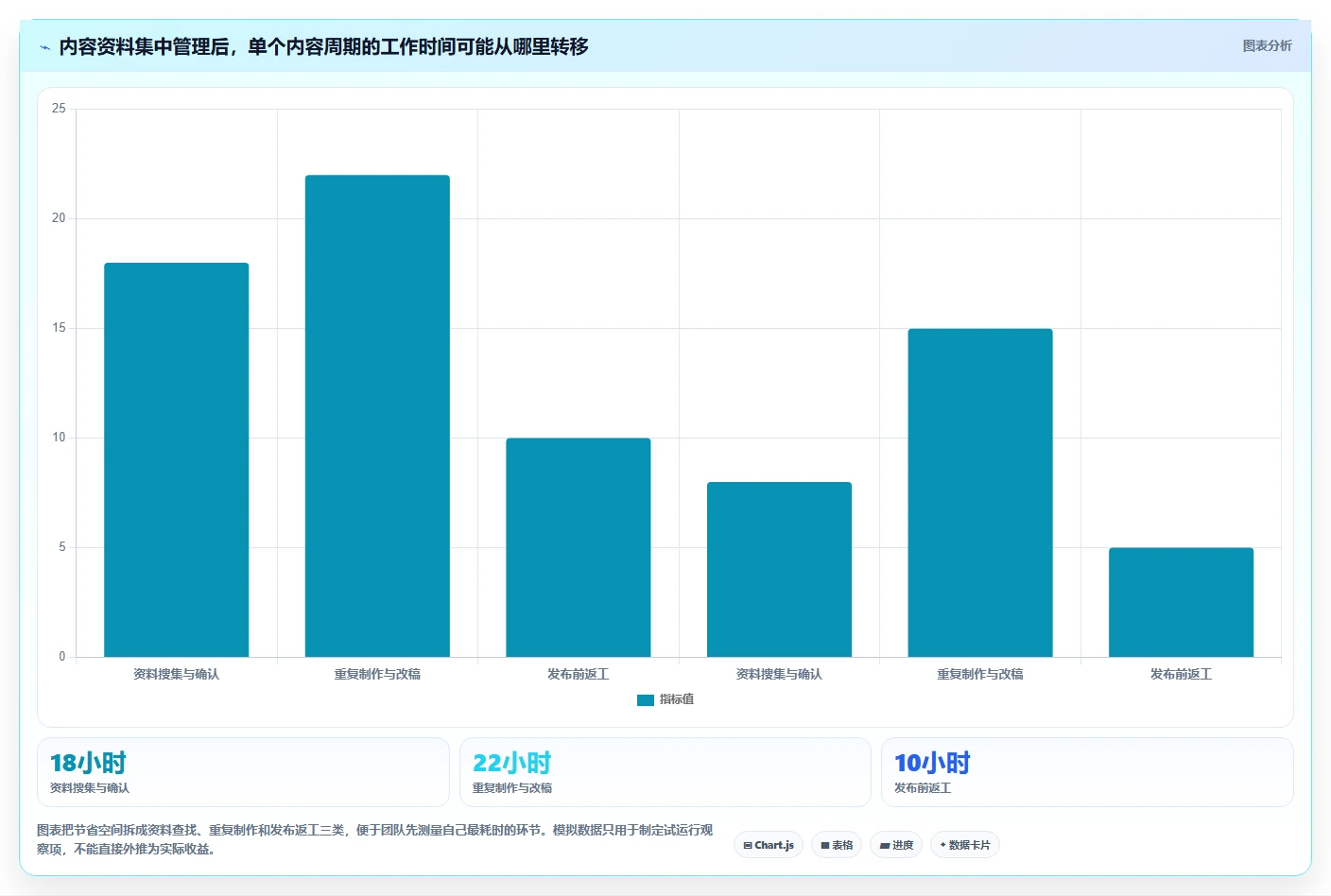Click the 指标值 legend color swatch

click(x=646, y=700)
